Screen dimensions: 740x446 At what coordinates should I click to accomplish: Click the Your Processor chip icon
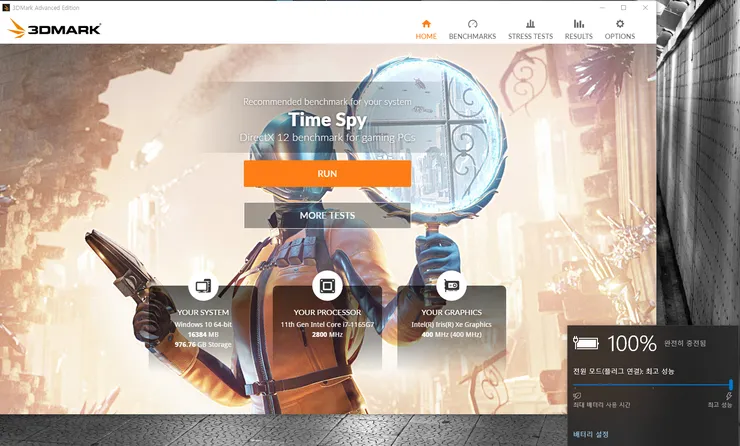pos(327,286)
